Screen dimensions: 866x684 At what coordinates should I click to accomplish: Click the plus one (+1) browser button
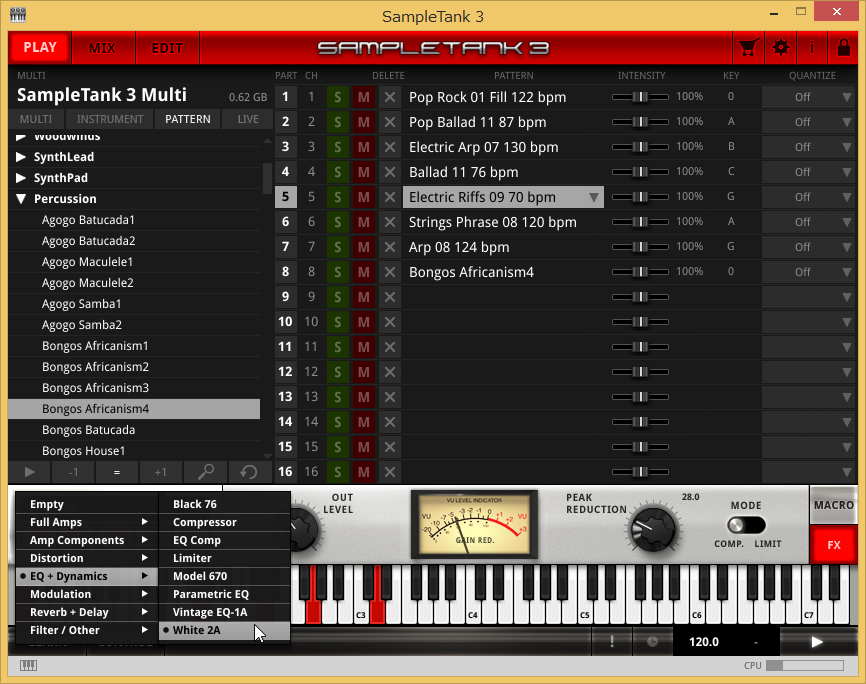coord(160,472)
